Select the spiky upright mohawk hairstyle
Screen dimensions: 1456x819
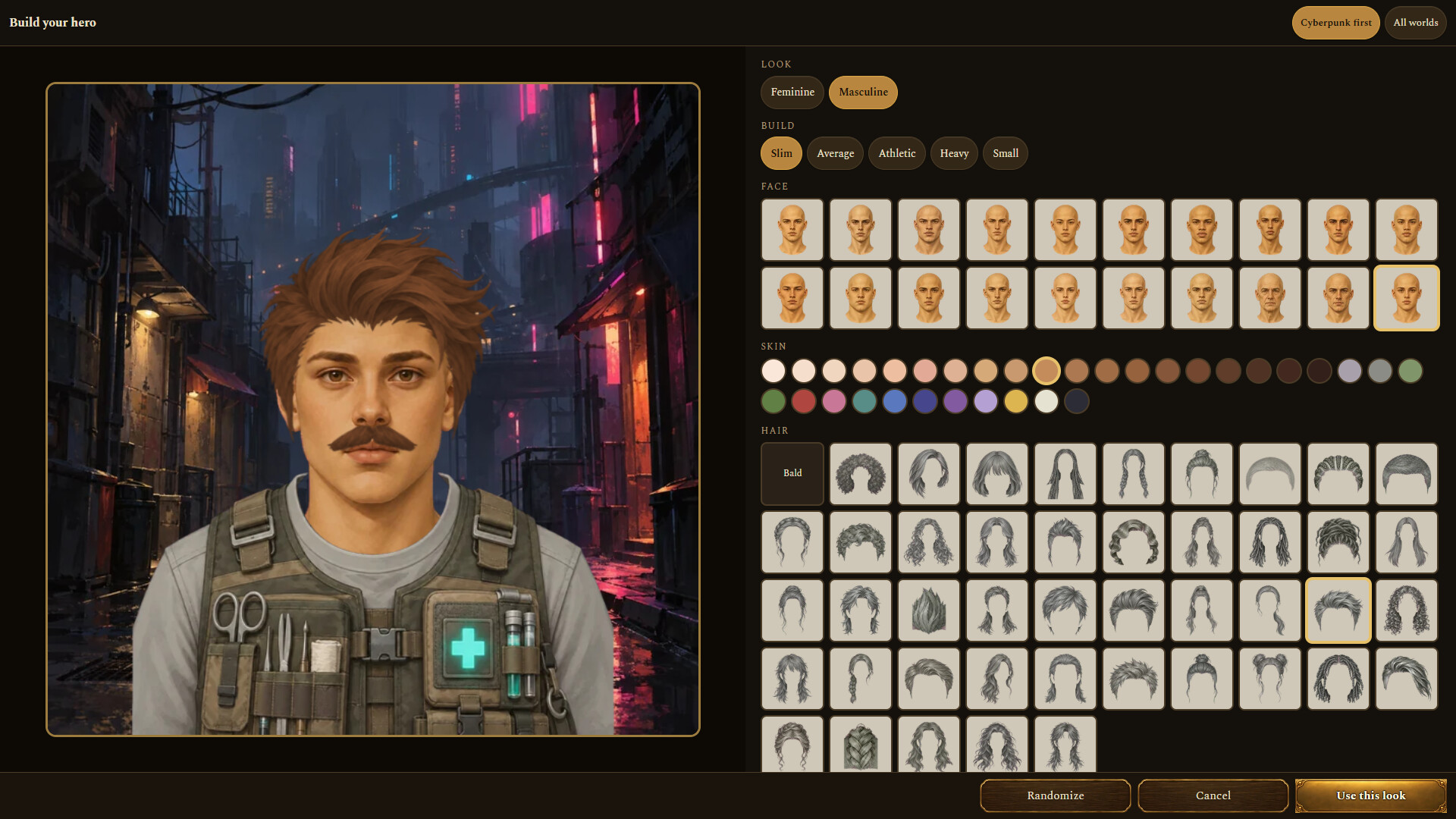tap(929, 610)
